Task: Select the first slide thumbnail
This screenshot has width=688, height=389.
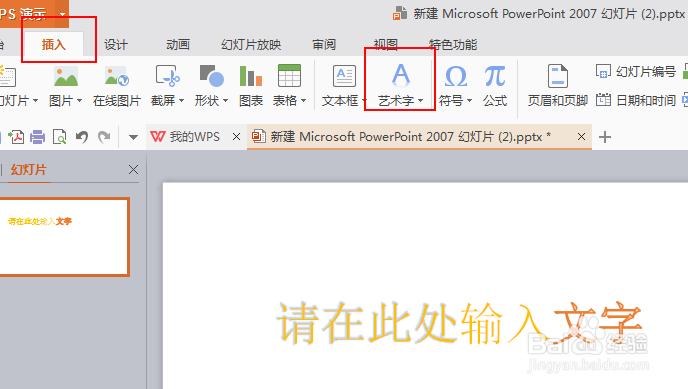Action: [x=63, y=237]
